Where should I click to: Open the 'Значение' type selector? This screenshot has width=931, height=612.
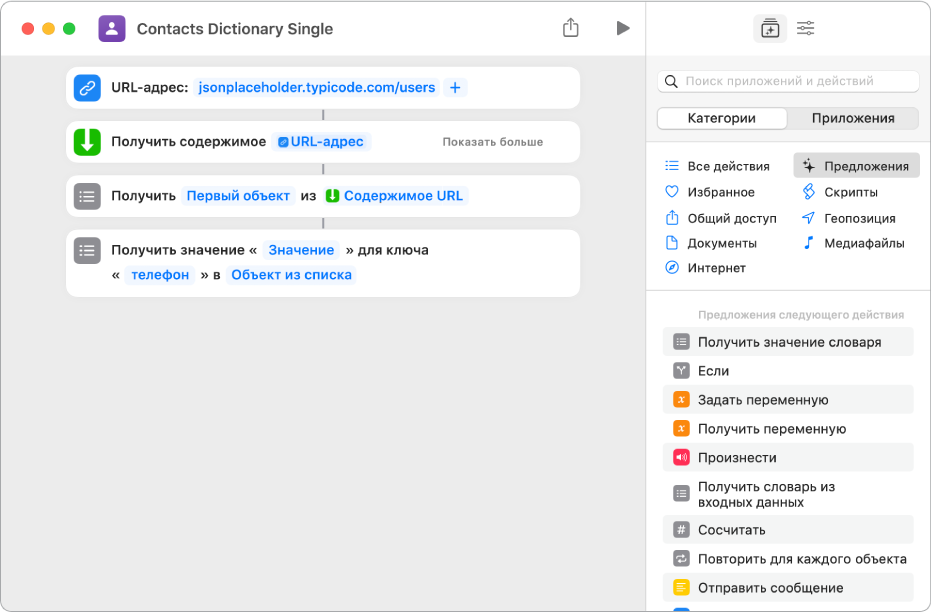[x=301, y=250]
